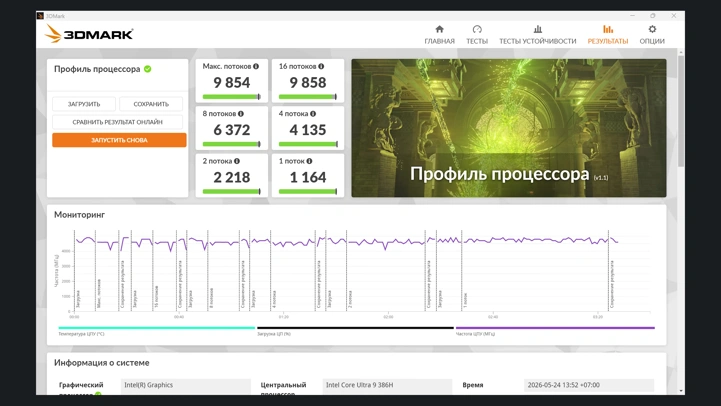Click the 1 поток progress bar
Screen dimensions: 721x406
pos(308,191)
